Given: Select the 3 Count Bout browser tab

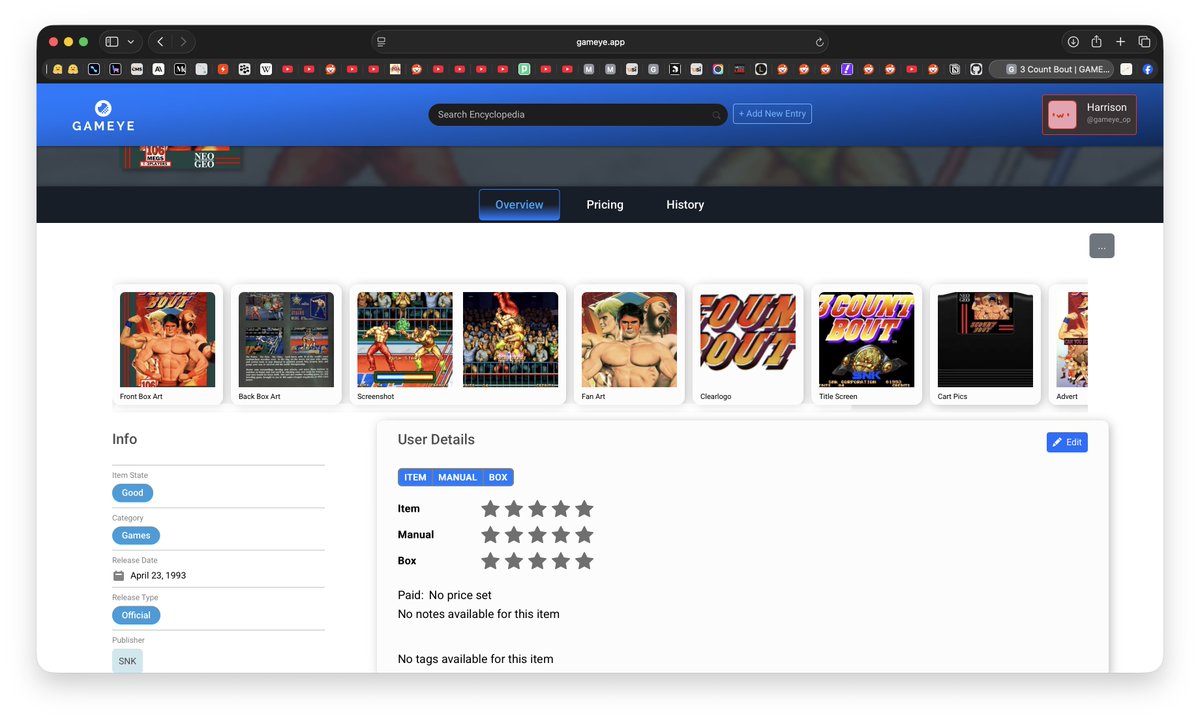Looking at the screenshot, I should point(1051,69).
